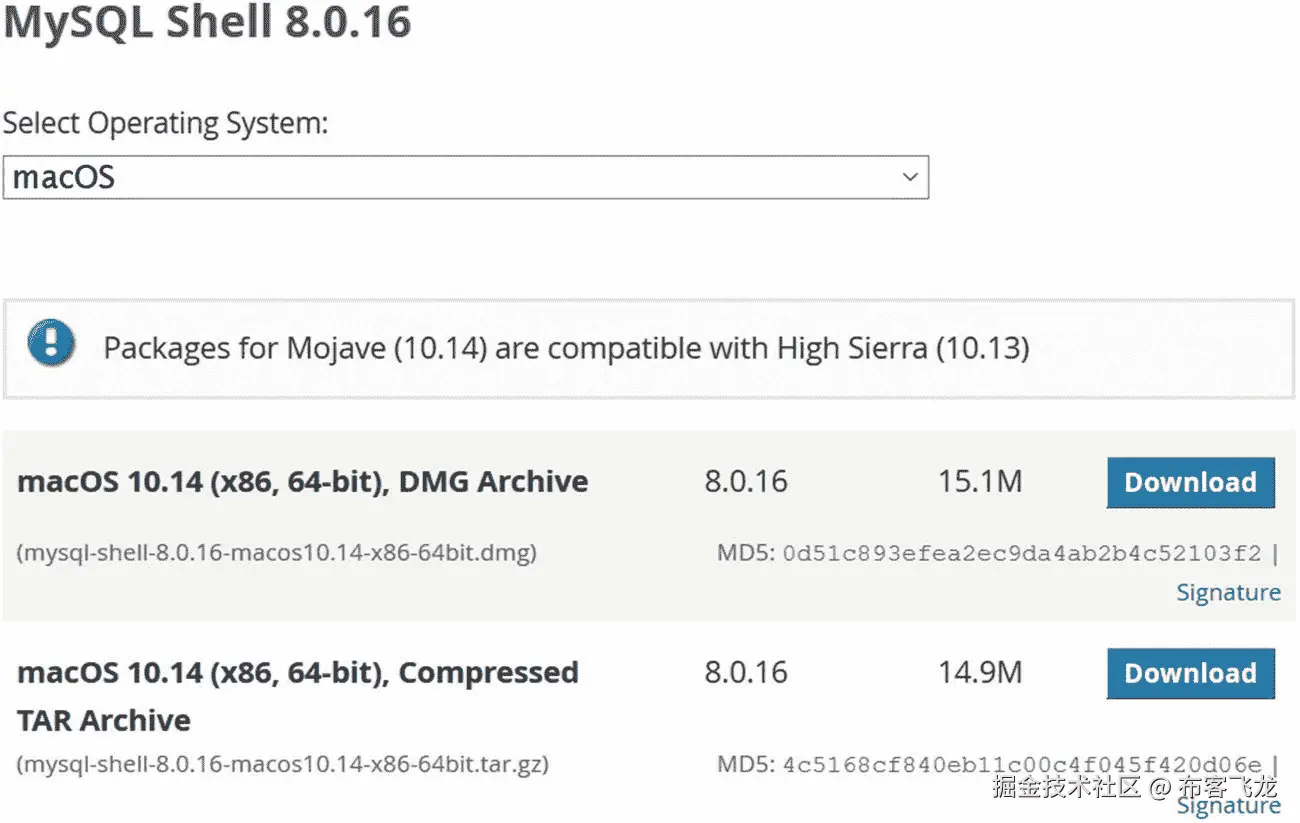Open the macOS operating system dropdown

(x=465, y=177)
